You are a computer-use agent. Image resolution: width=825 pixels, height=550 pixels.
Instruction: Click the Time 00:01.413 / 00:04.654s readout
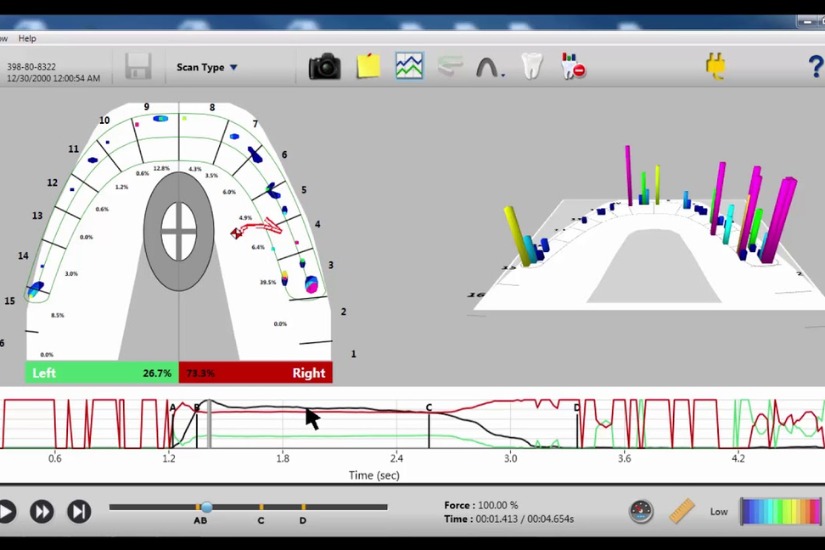click(509, 519)
